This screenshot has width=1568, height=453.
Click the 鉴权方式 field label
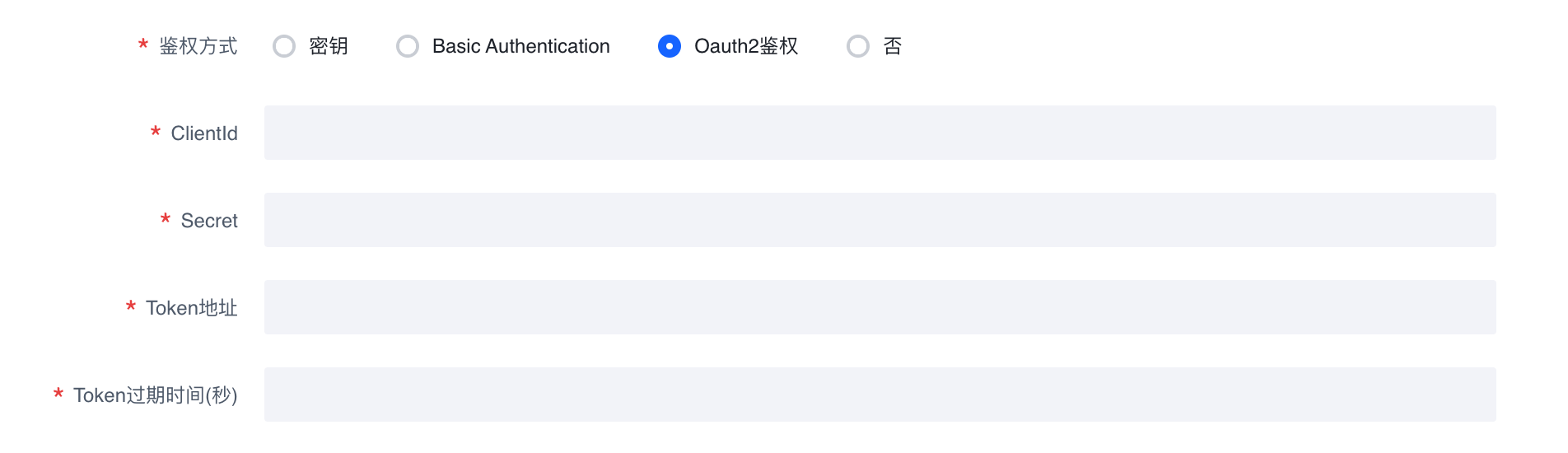(x=198, y=46)
